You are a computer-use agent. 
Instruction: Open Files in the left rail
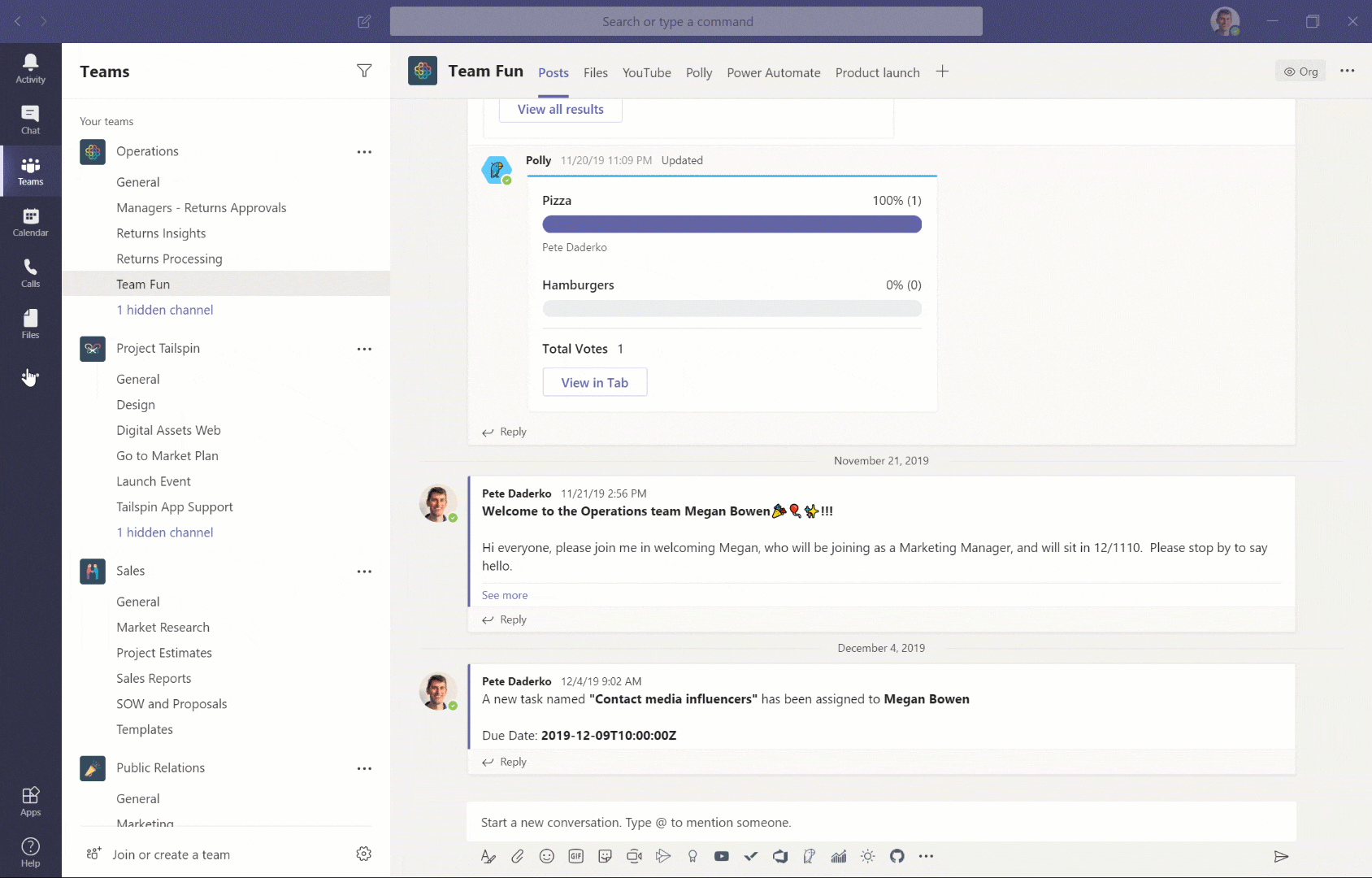coord(31,324)
